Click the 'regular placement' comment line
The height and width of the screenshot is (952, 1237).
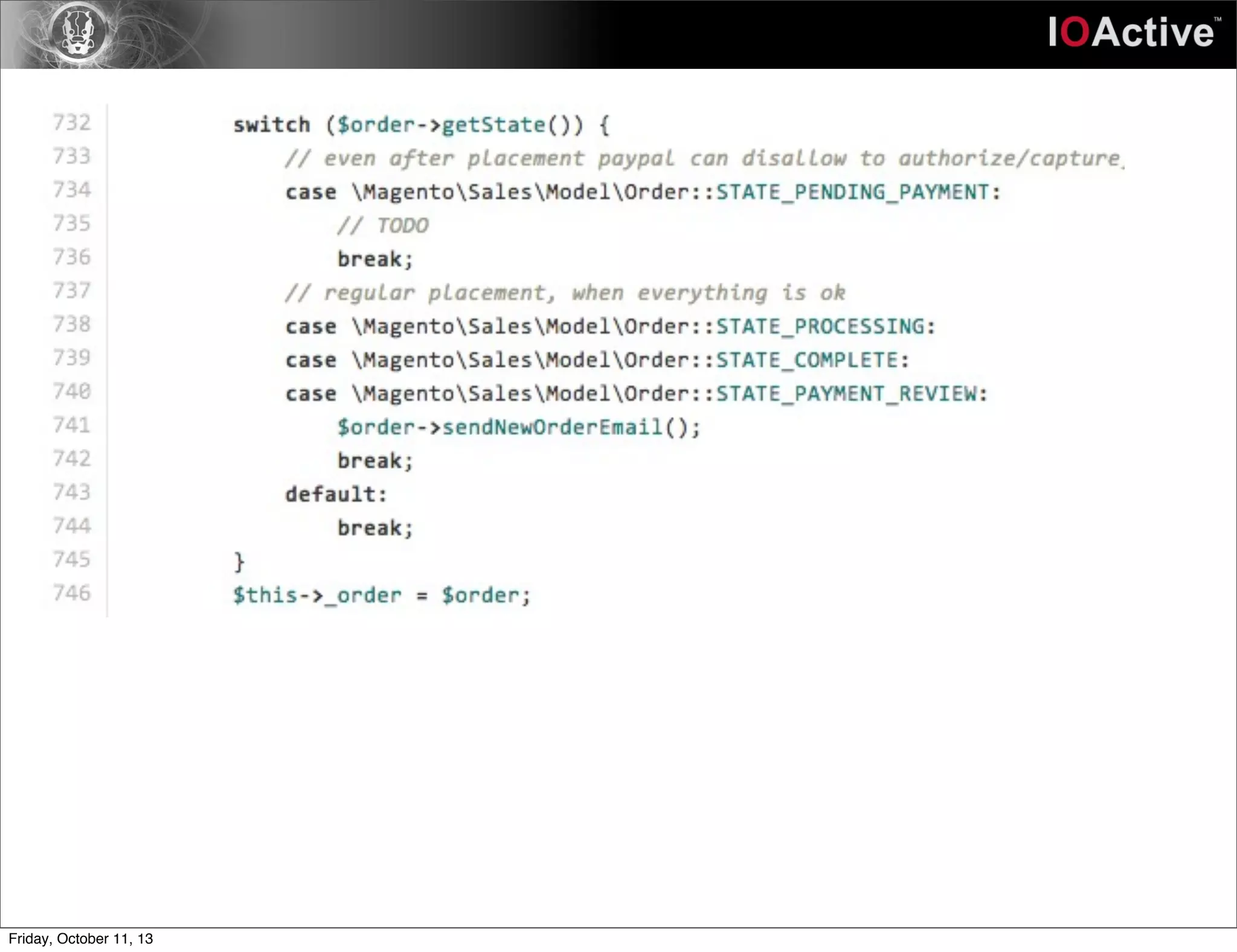(x=565, y=293)
